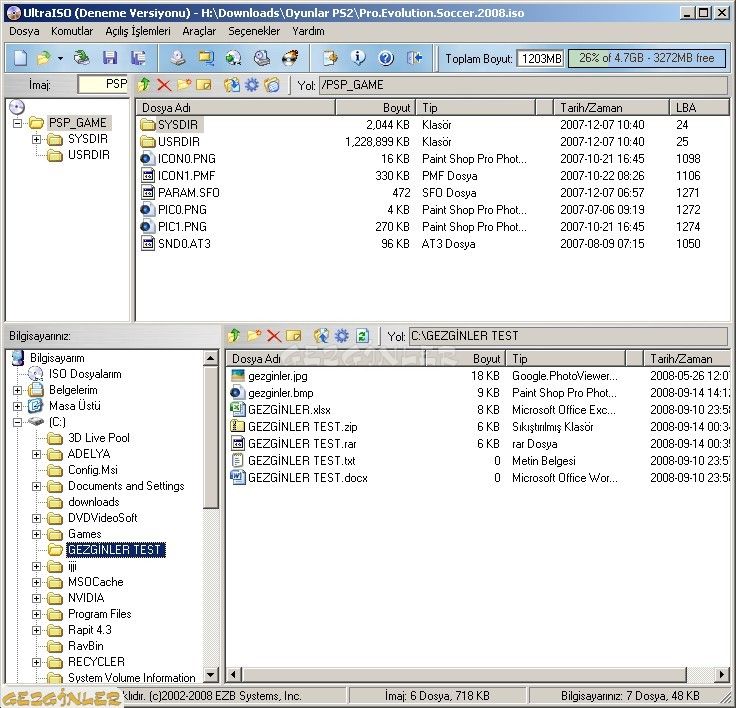Click the Burn CD/DVD image flame icon
The width and height of the screenshot is (736, 708).
[290, 58]
